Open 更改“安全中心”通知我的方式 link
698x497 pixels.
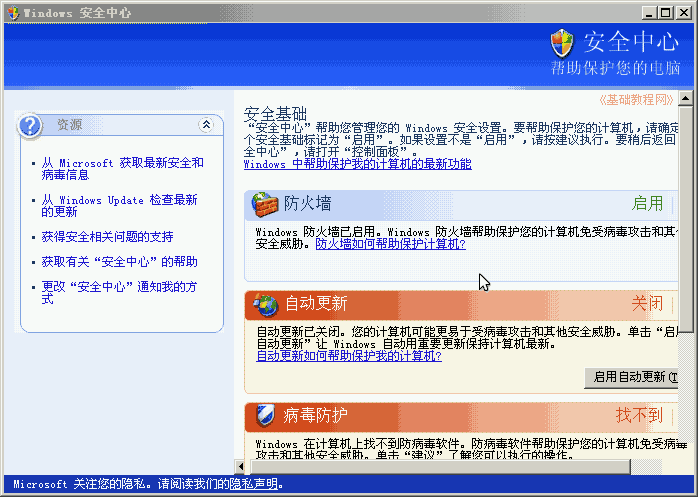coord(119,293)
